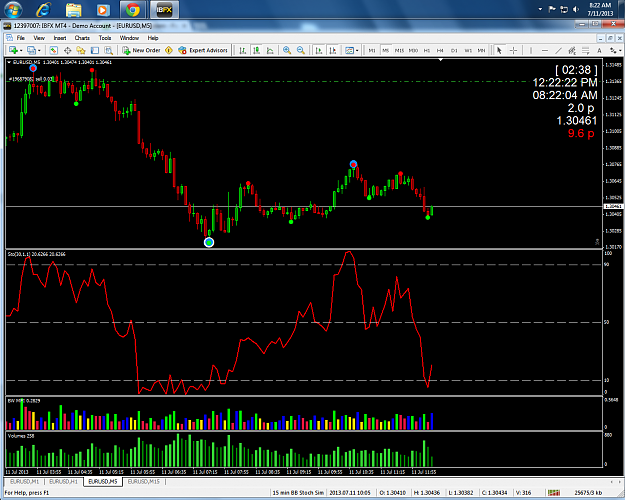Open the Strategy Tester magnifier icon

click(108, 50)
